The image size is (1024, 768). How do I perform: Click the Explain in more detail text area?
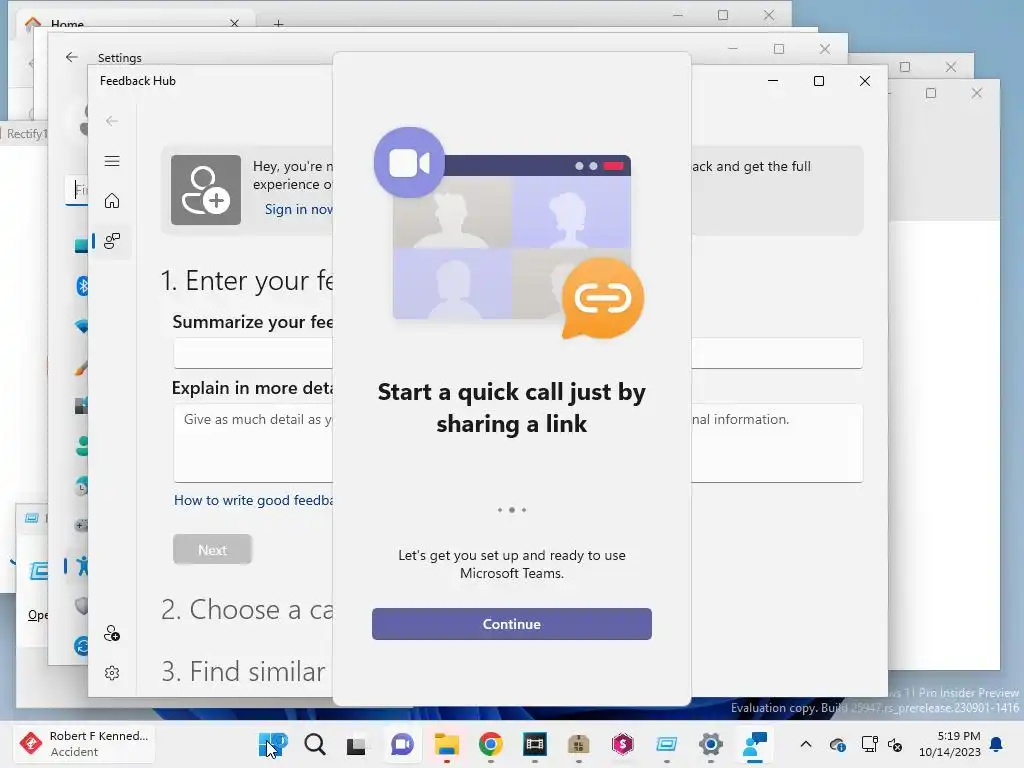point(518,443)
